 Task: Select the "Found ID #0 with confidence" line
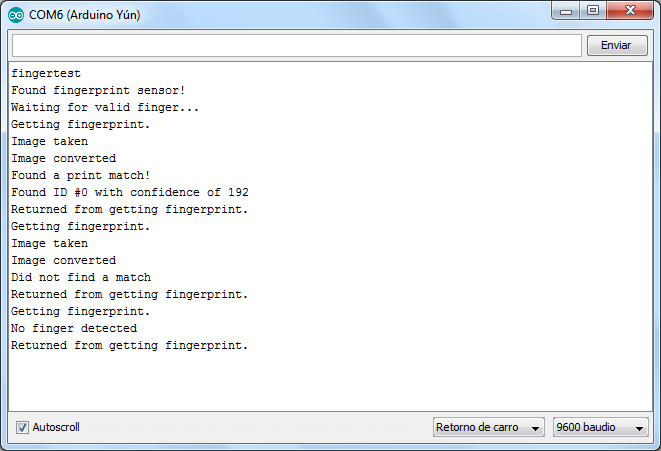coord(130,192)
